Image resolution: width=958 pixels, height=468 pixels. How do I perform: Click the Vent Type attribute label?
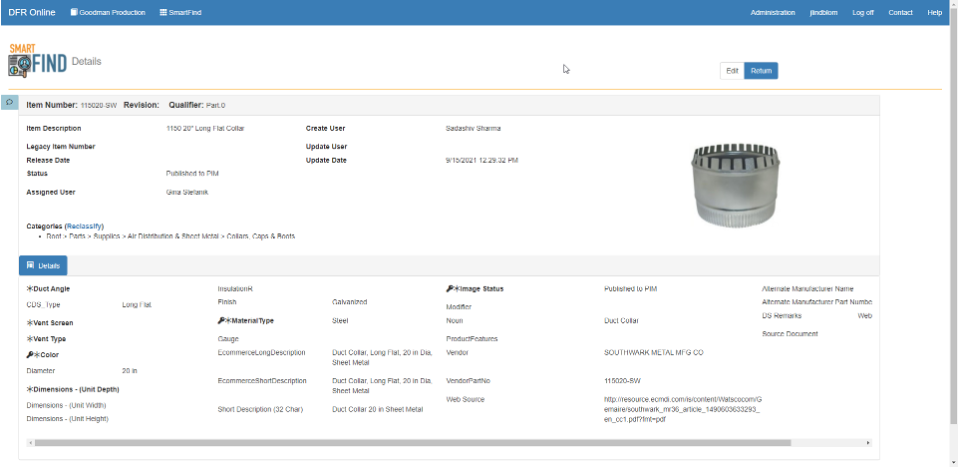pos(46,338)
